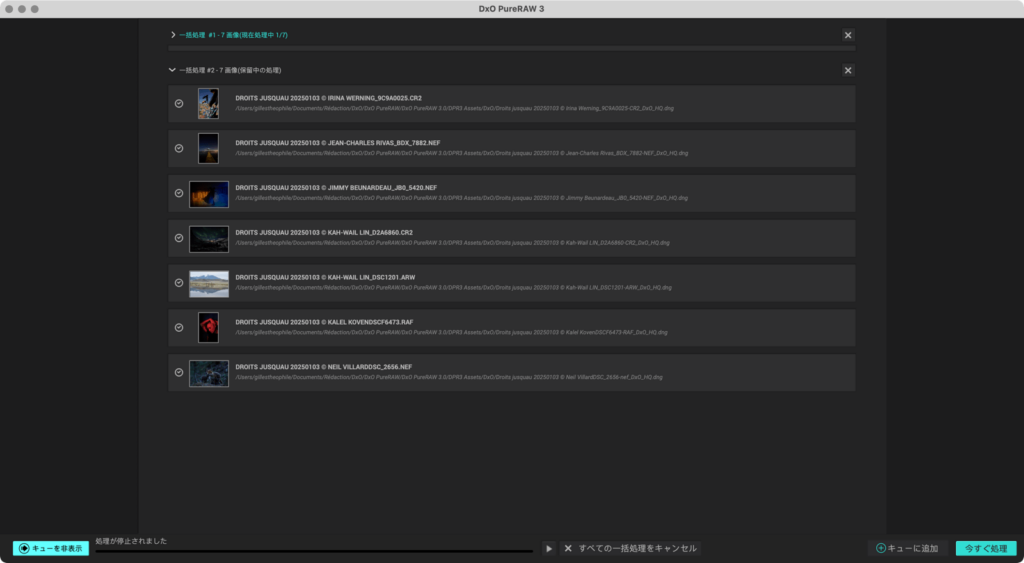Remove batch #2 with its X button
Viewport: 1024px width, 563px height.
(848, 71)
